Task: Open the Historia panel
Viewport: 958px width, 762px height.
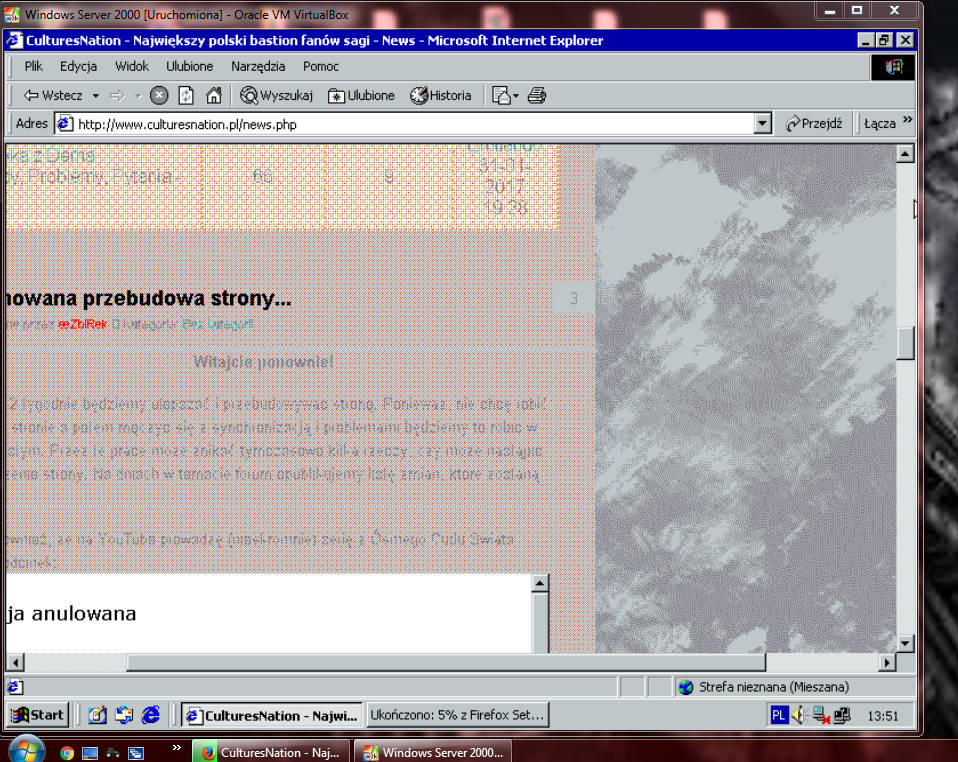Action: point(441,95)
